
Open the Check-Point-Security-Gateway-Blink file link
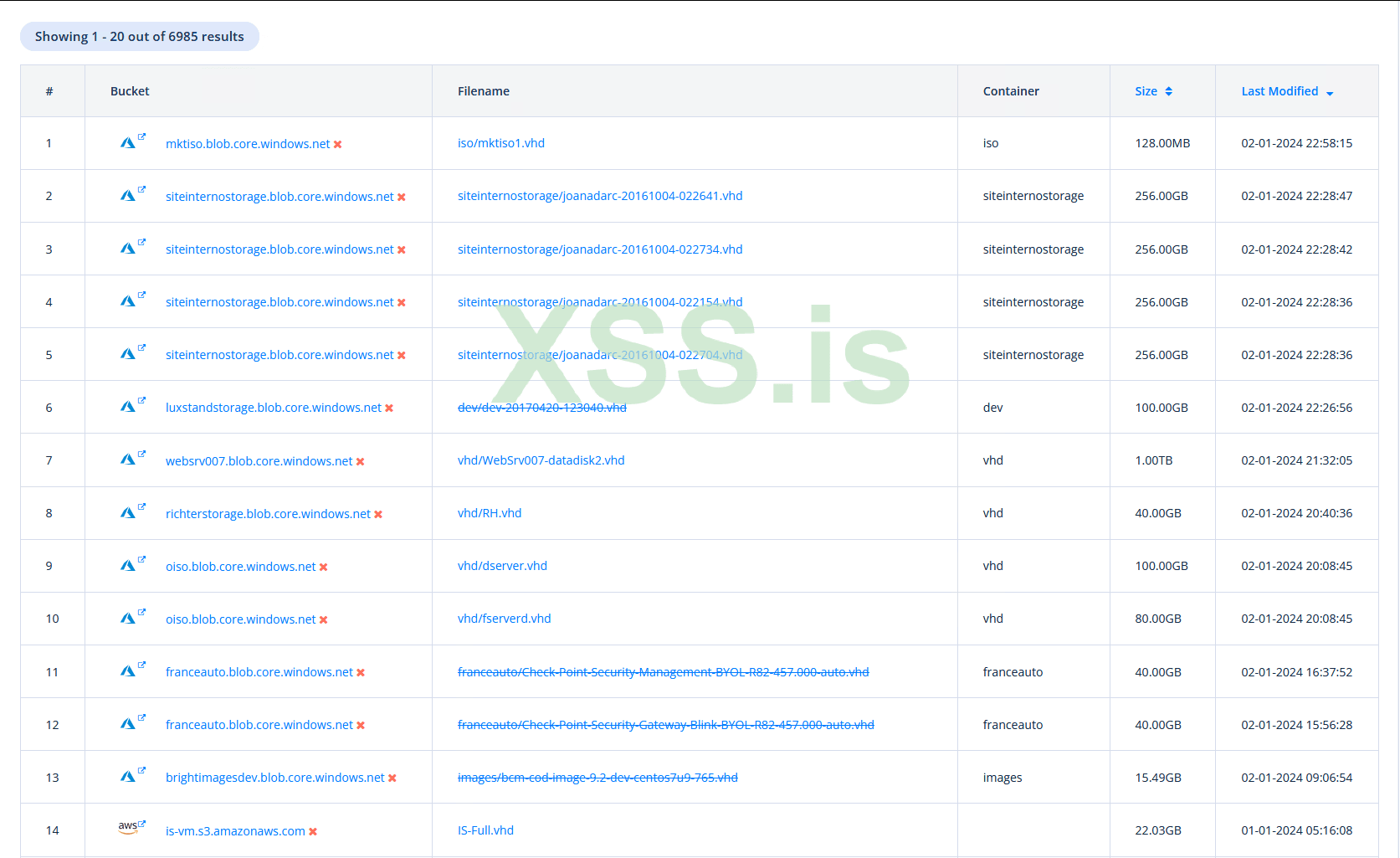(666, 725)
